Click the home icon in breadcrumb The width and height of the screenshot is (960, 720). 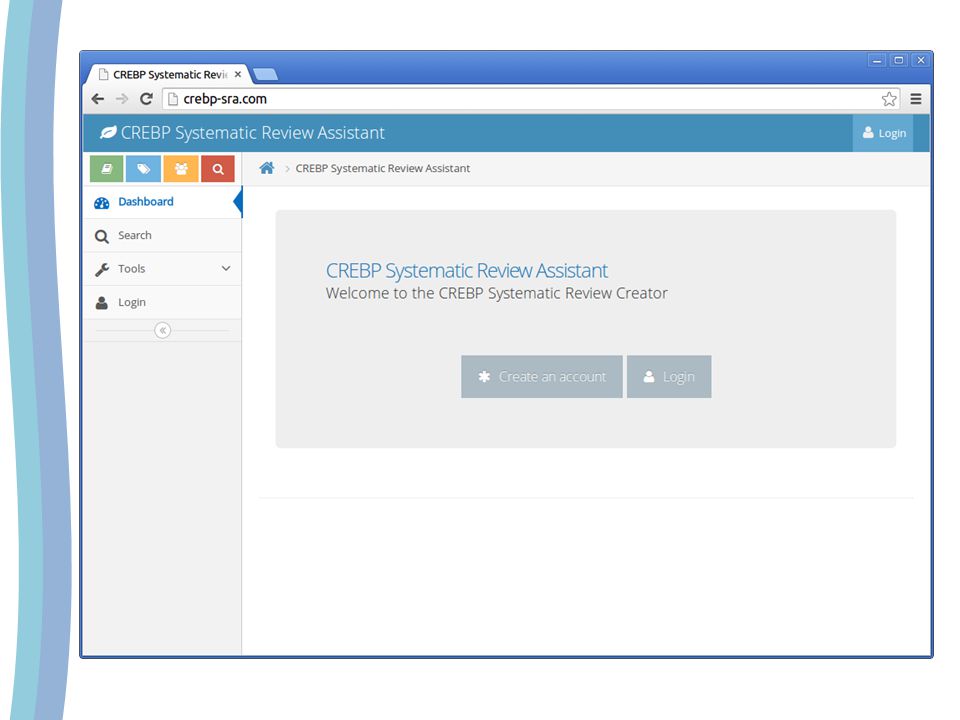point(266,168)
